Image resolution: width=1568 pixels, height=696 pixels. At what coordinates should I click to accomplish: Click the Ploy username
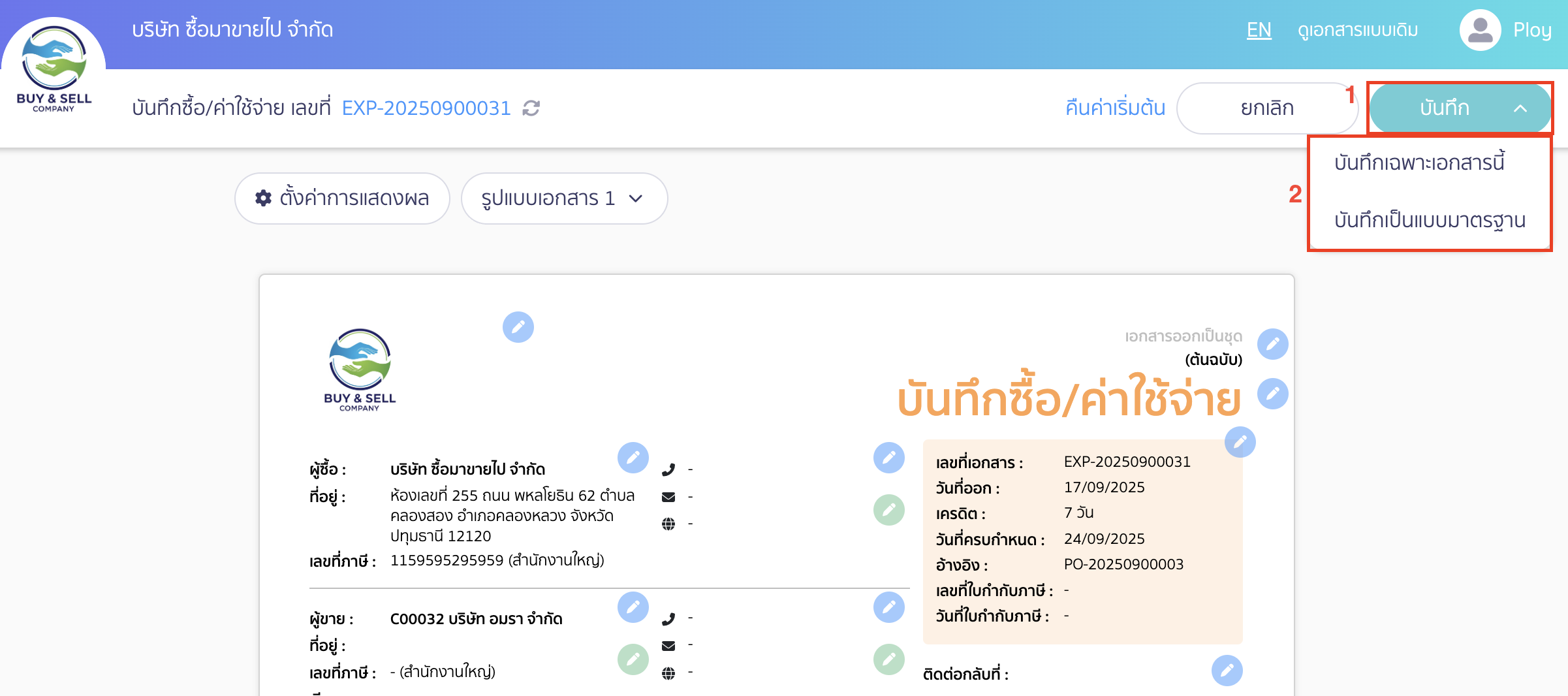tap(1532, 30)
